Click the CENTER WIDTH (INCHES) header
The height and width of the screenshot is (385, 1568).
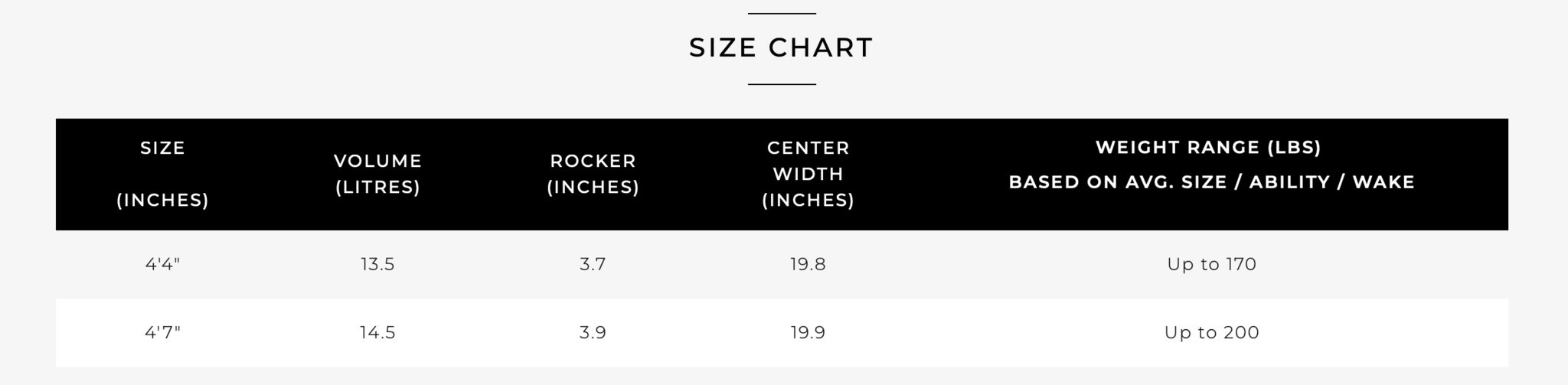click(808, 174)
